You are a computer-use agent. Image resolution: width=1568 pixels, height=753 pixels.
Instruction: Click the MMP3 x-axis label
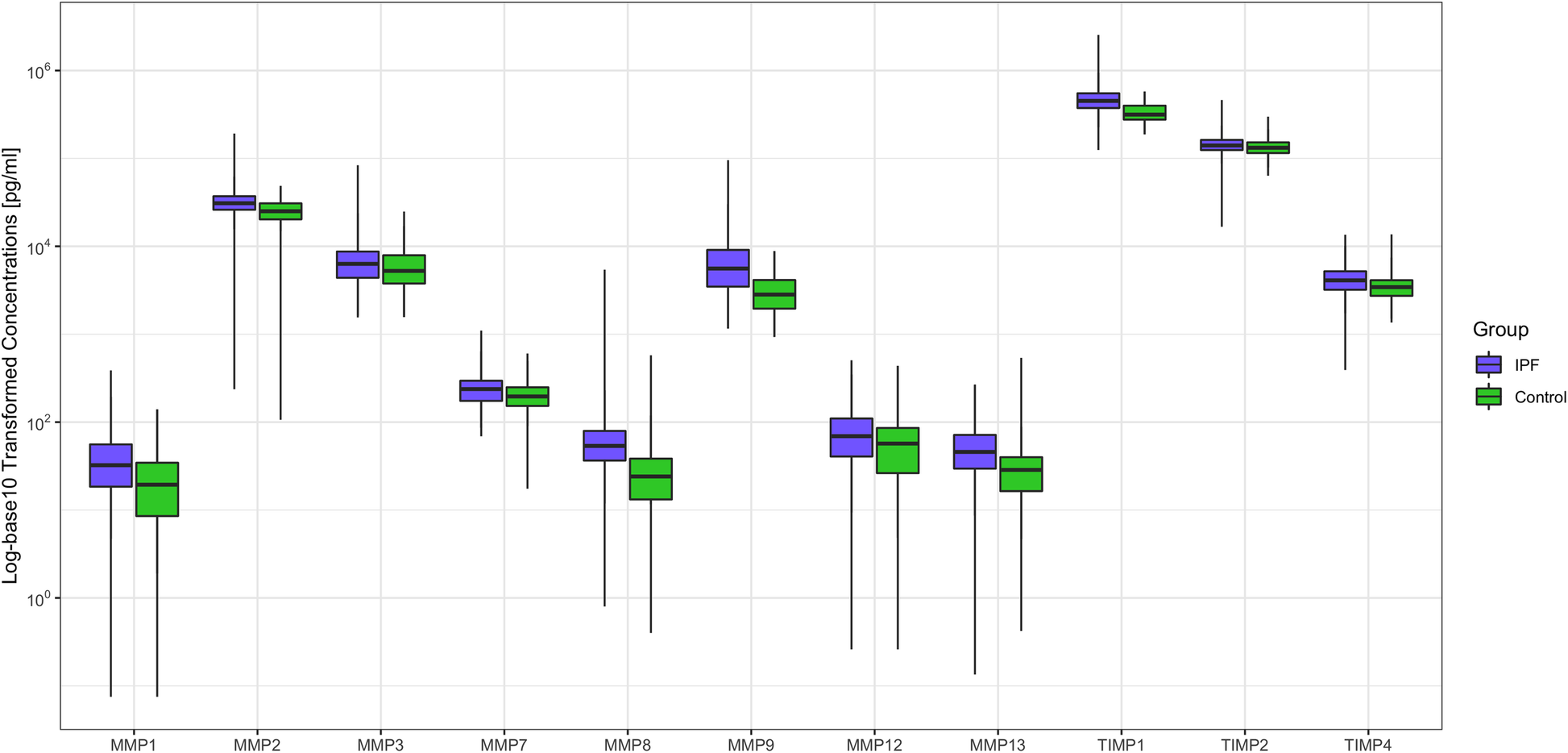tap(380, 745)
